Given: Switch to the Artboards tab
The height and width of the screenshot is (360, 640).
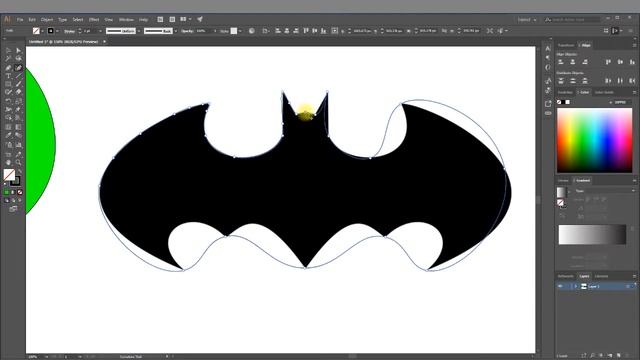Looking at the screenshot, I should (566, 276).
